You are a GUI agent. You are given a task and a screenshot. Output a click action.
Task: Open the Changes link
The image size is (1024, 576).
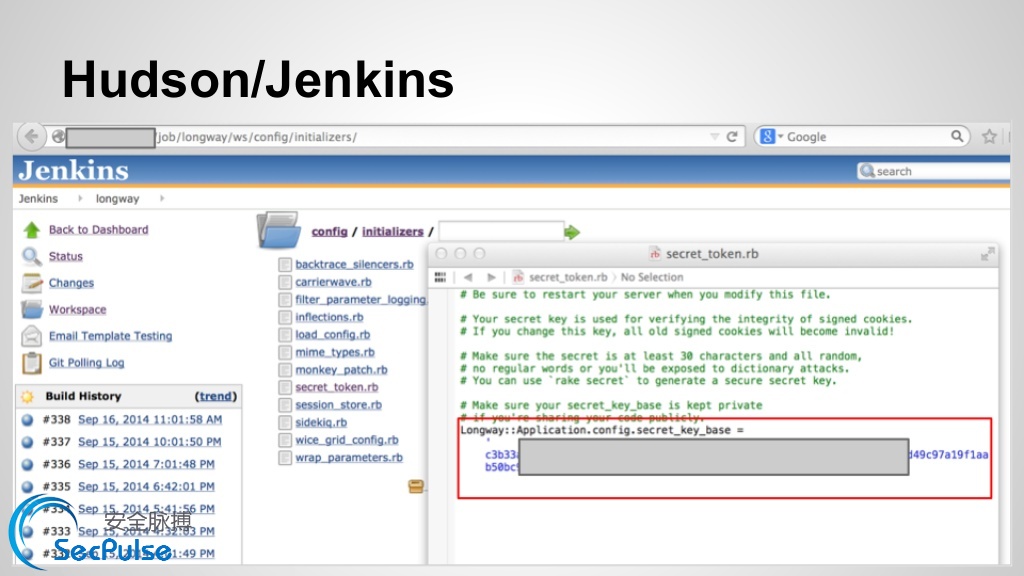pos(71,283)
